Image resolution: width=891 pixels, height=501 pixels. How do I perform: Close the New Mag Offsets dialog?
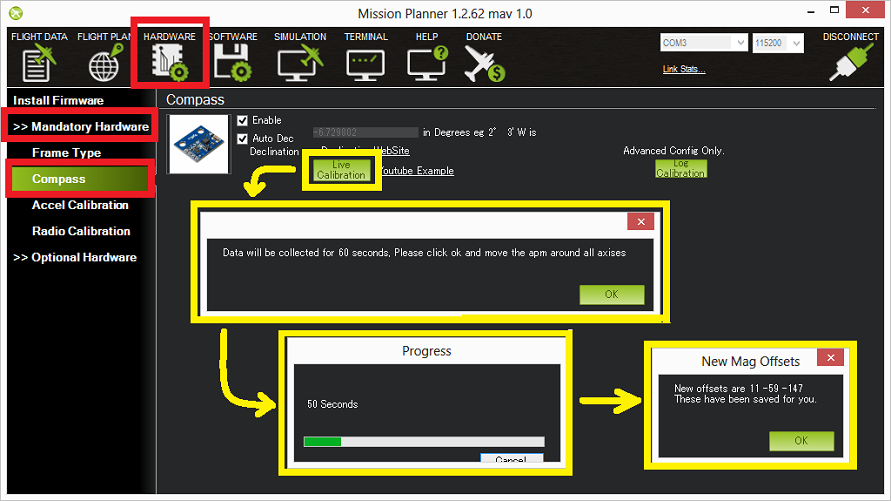tap(830, 357)
